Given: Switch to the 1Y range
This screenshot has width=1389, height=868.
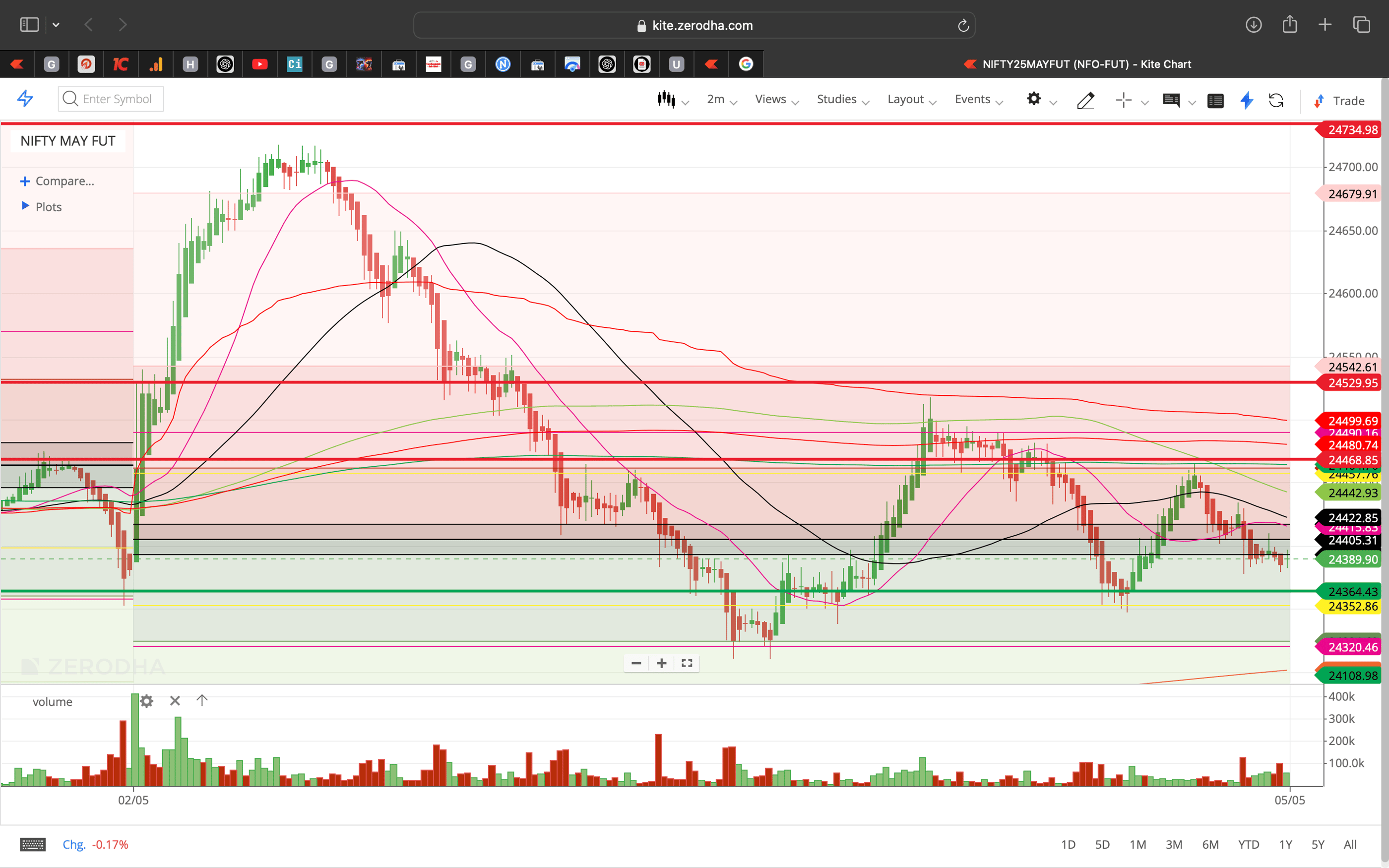Looking at the screenshot, I should click(x=1286, y=844).
